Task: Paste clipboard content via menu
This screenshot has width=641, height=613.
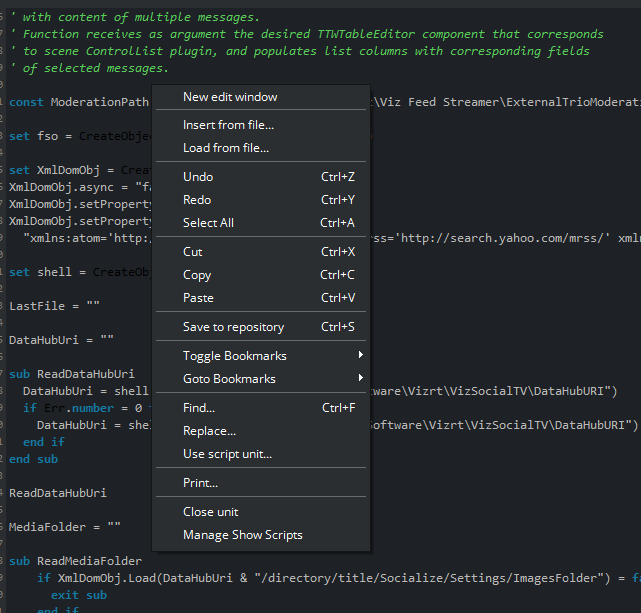Action: (x=198, y=298)
